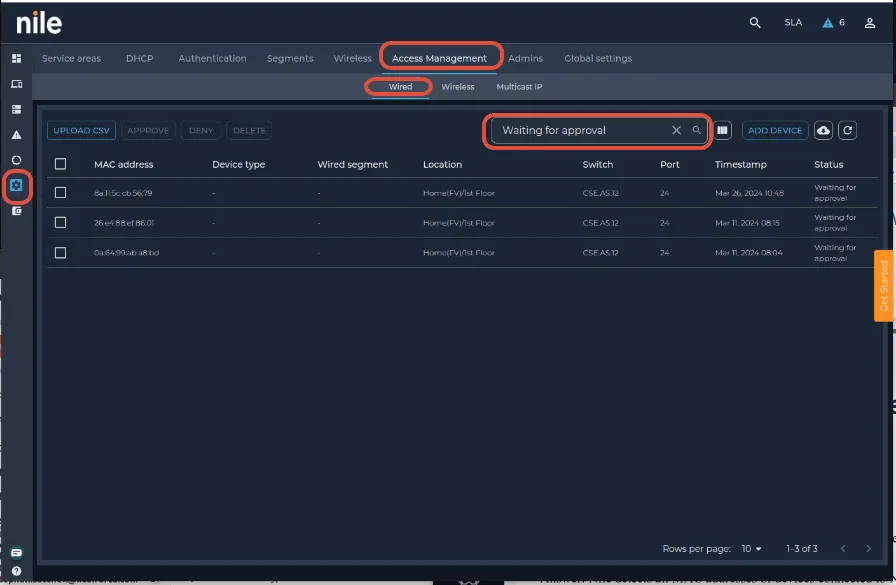
Task: Open the Authentication tab
Action: click(212, 58)
